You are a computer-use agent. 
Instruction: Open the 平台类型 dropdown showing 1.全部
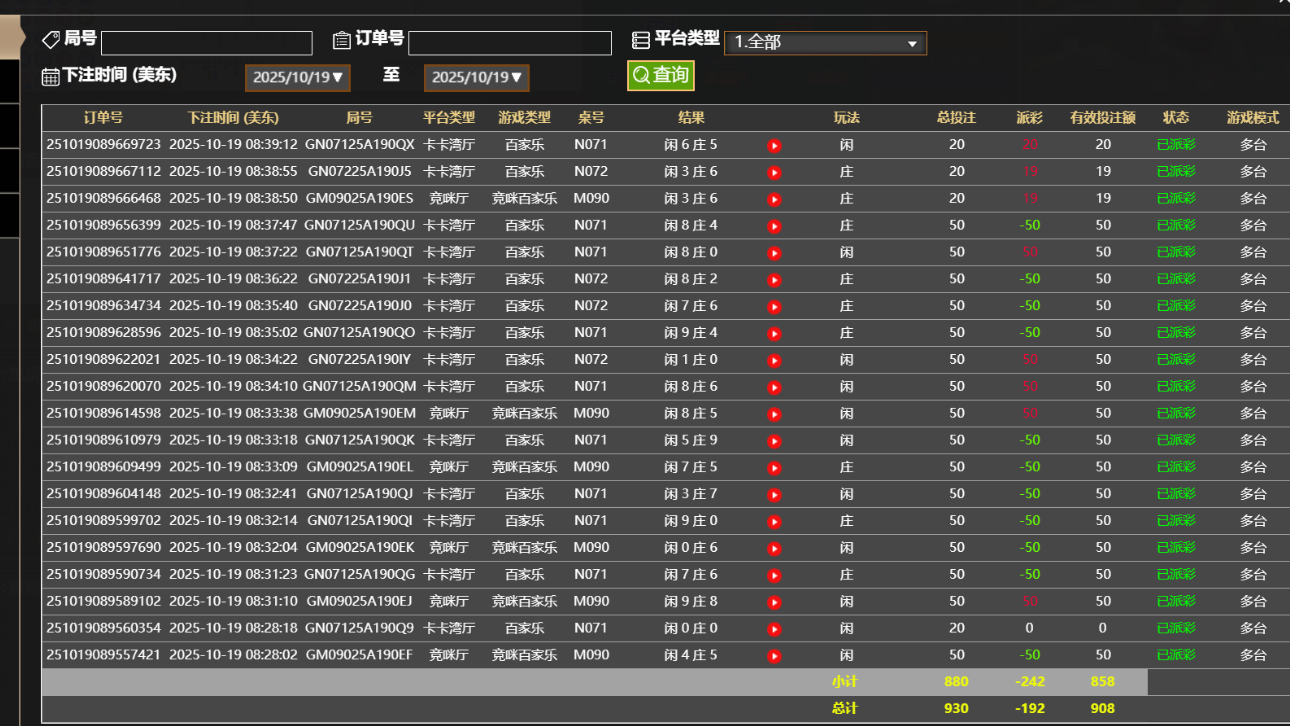click(x=825, y=43)
